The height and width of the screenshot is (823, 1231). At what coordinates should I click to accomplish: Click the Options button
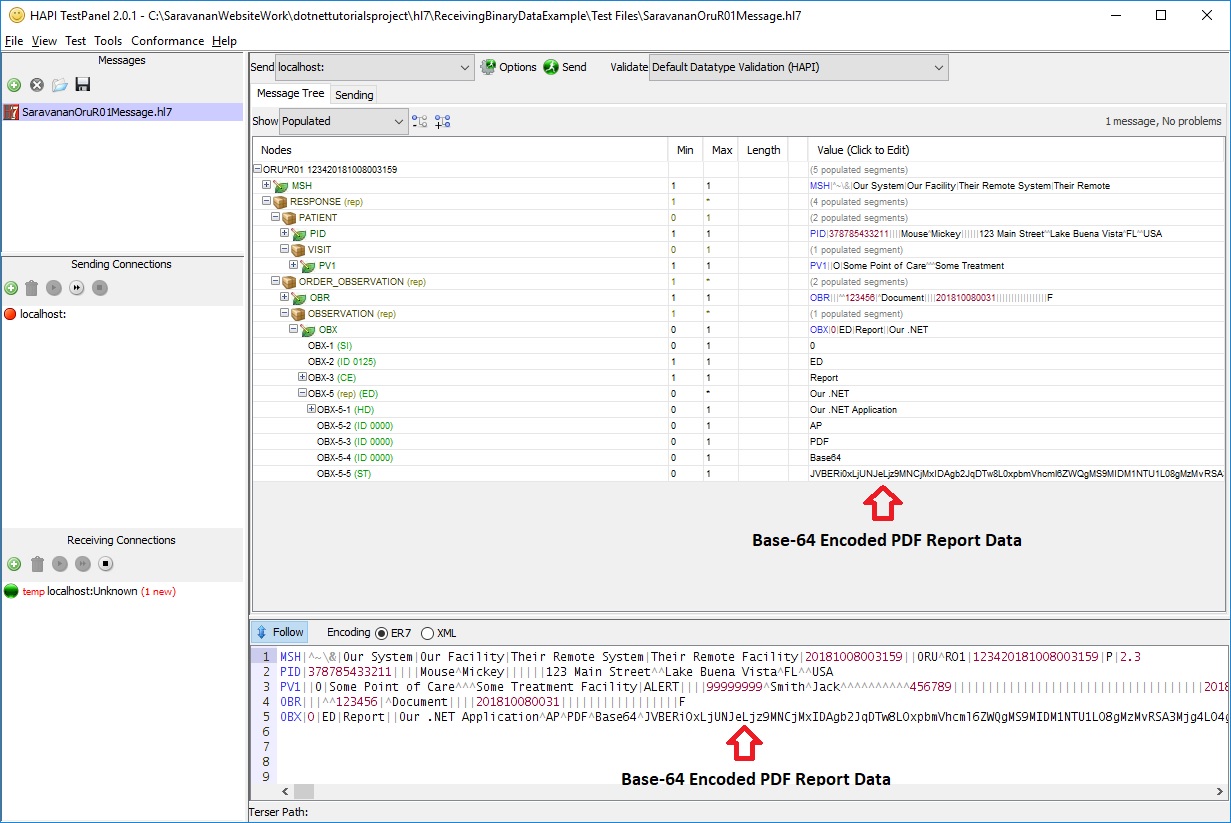click(508, 67)
